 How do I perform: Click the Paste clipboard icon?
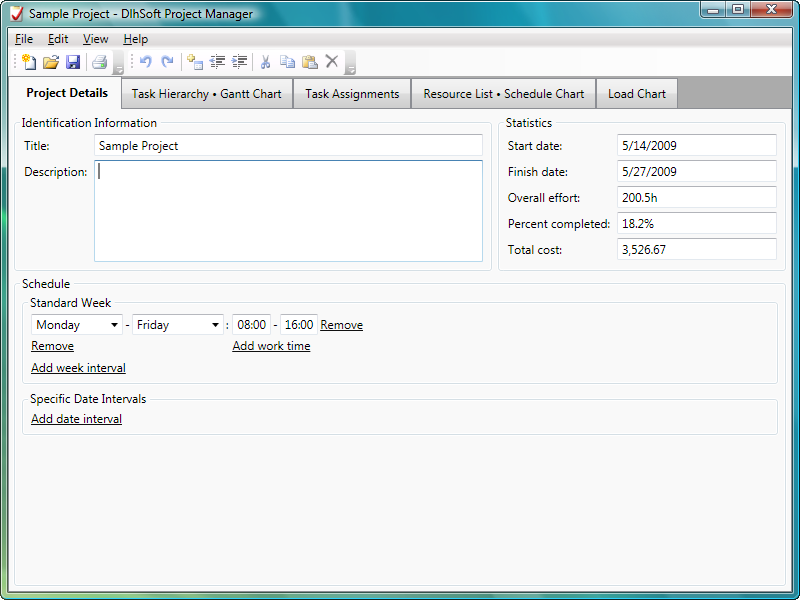click(x=309, y=62)
